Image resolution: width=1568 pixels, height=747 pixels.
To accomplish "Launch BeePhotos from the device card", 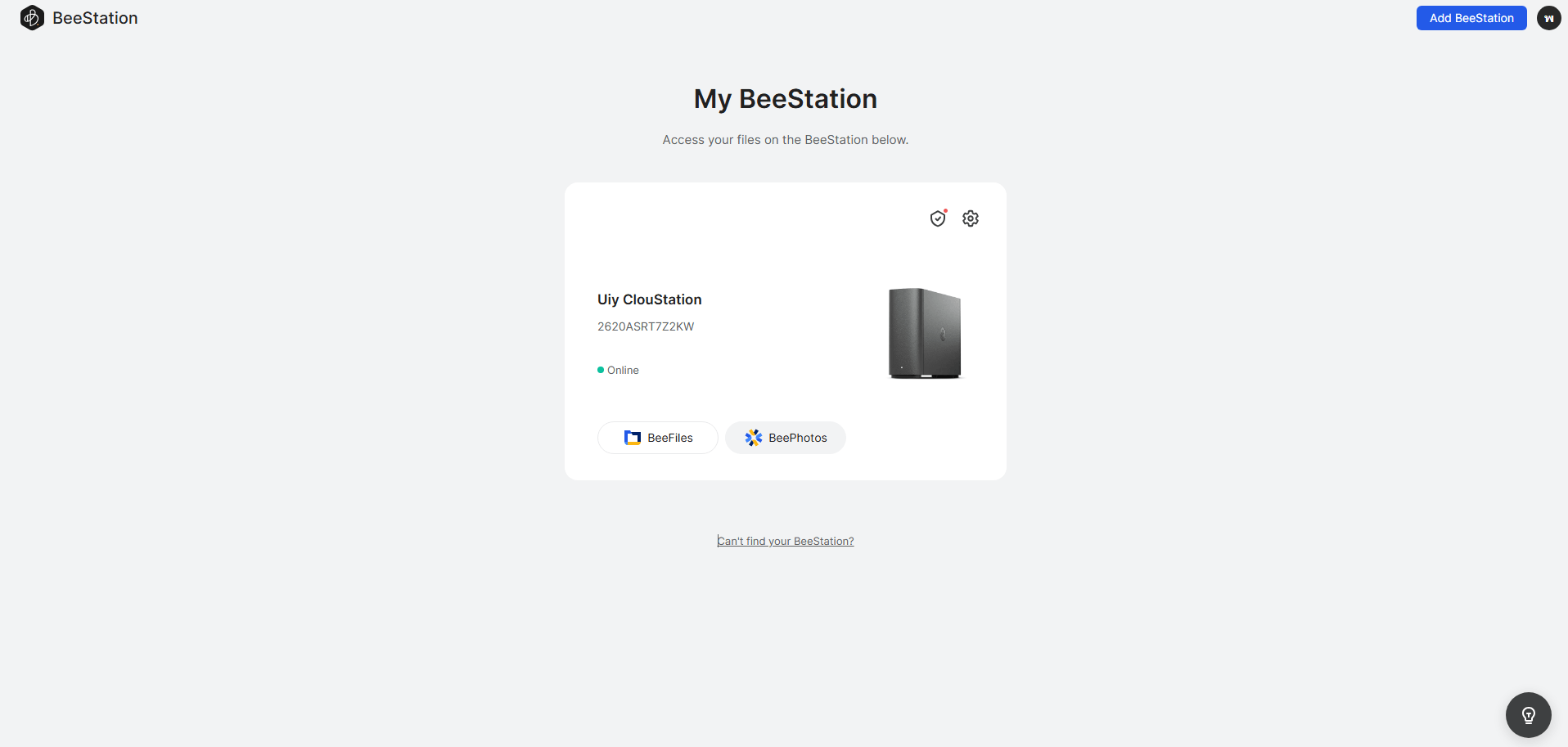I will [786, 438].
